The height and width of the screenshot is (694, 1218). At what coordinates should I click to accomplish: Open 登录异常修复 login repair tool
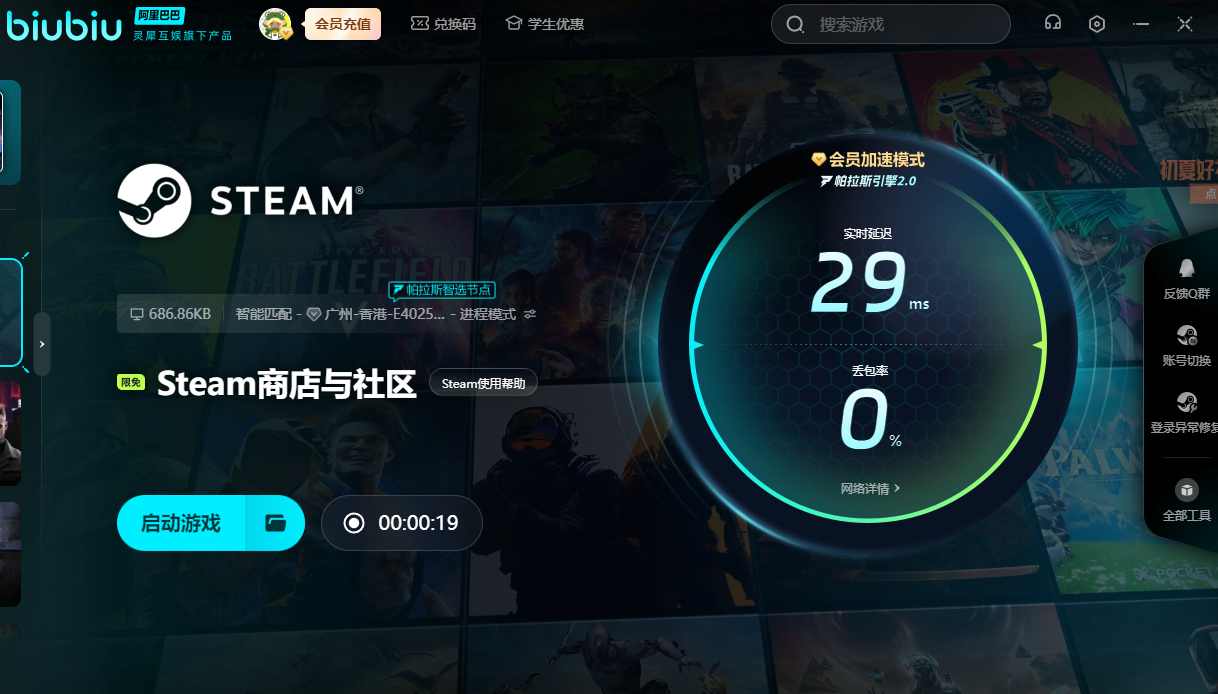click(x=1186, y=413)
